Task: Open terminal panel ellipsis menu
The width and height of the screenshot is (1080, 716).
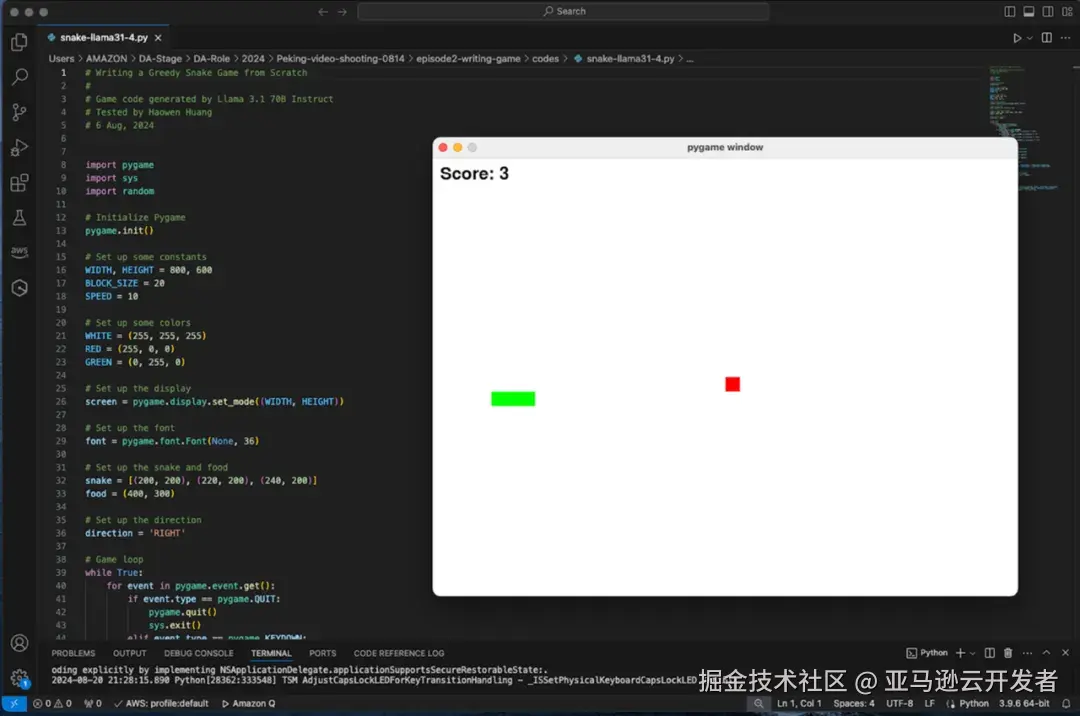Action: (1027, 653)
